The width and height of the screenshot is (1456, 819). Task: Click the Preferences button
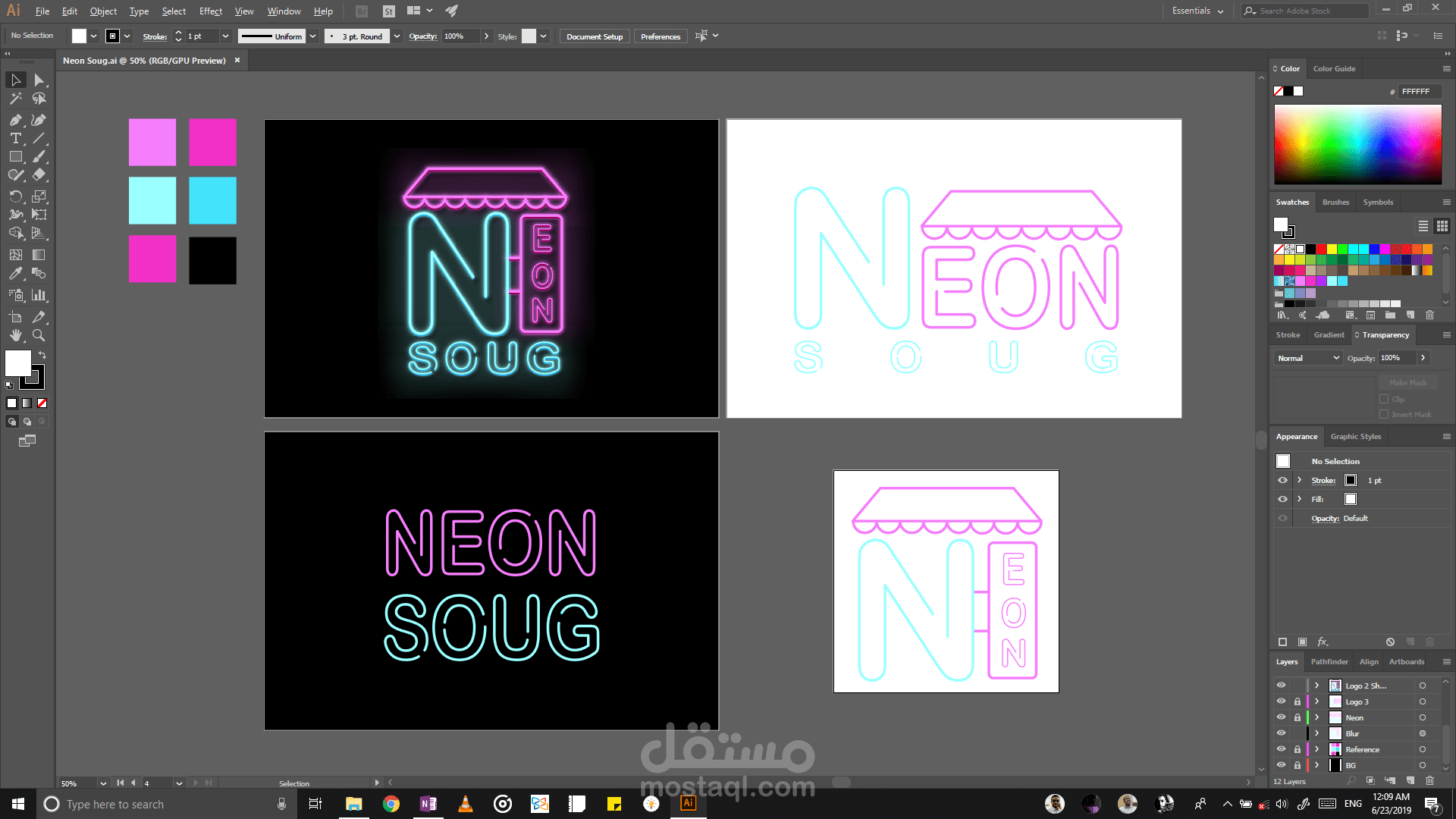coord(660,36)
